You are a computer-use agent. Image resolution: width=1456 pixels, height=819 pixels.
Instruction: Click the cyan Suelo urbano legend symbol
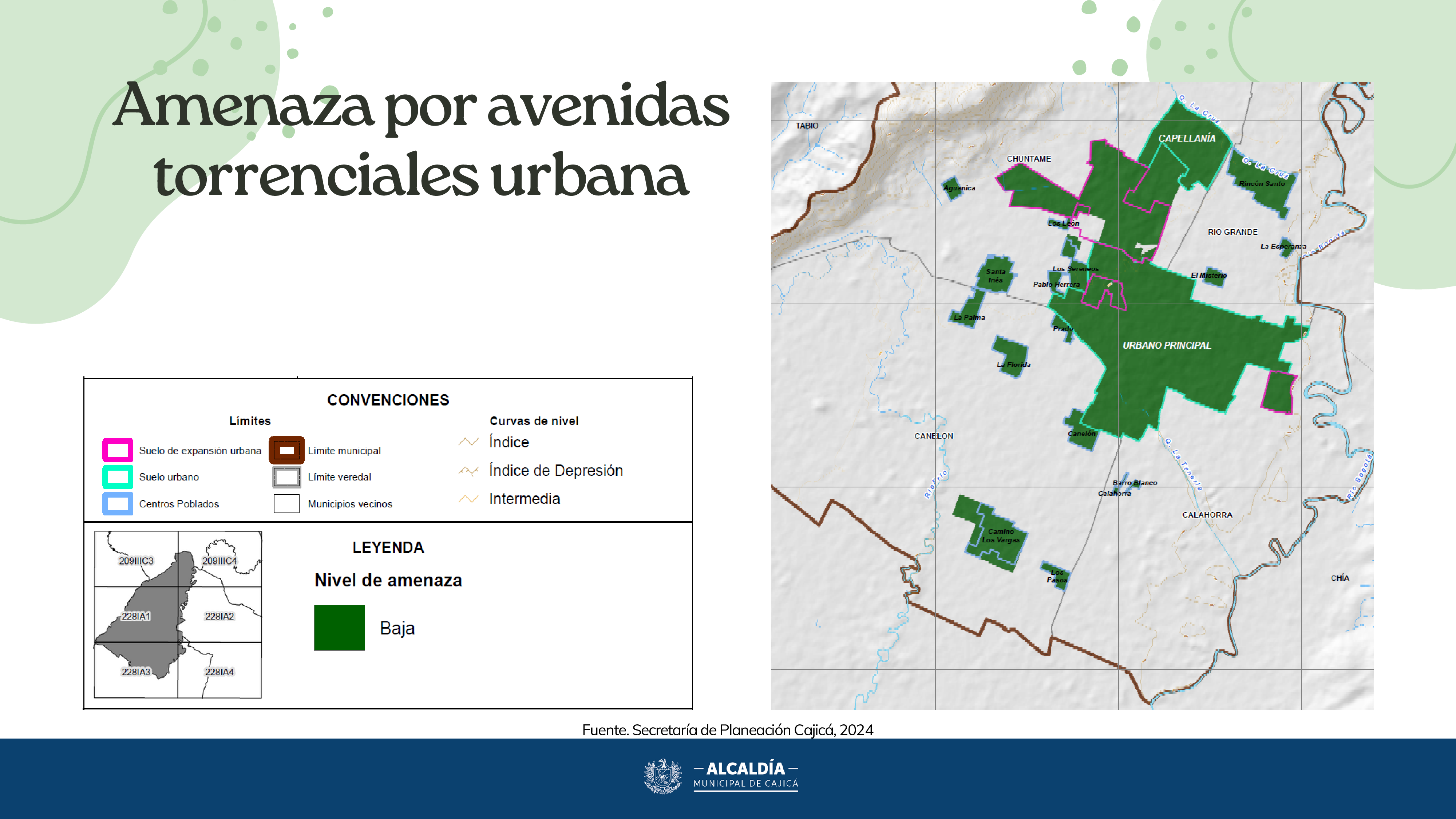pos(118,476)
